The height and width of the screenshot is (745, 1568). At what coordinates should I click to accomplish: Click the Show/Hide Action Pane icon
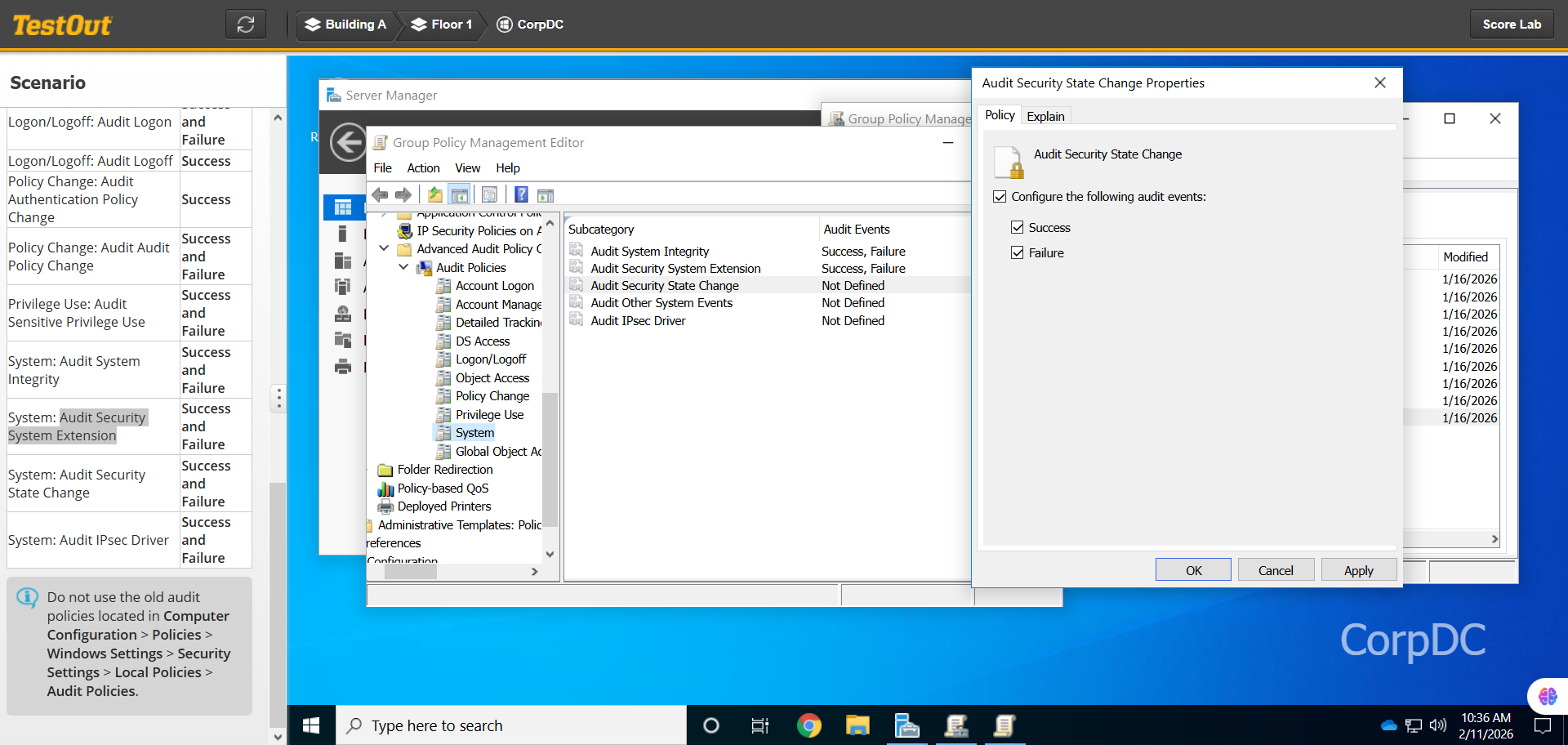point(546,194)
